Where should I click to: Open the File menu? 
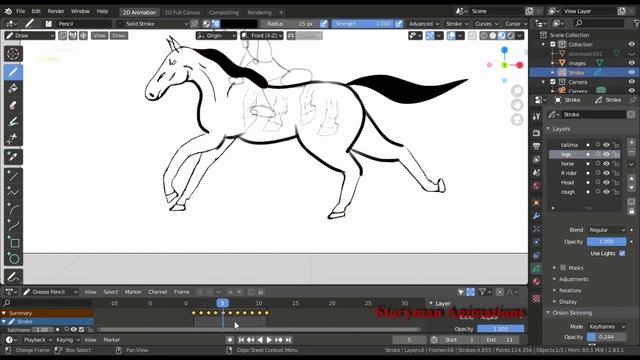coord(20,11)
